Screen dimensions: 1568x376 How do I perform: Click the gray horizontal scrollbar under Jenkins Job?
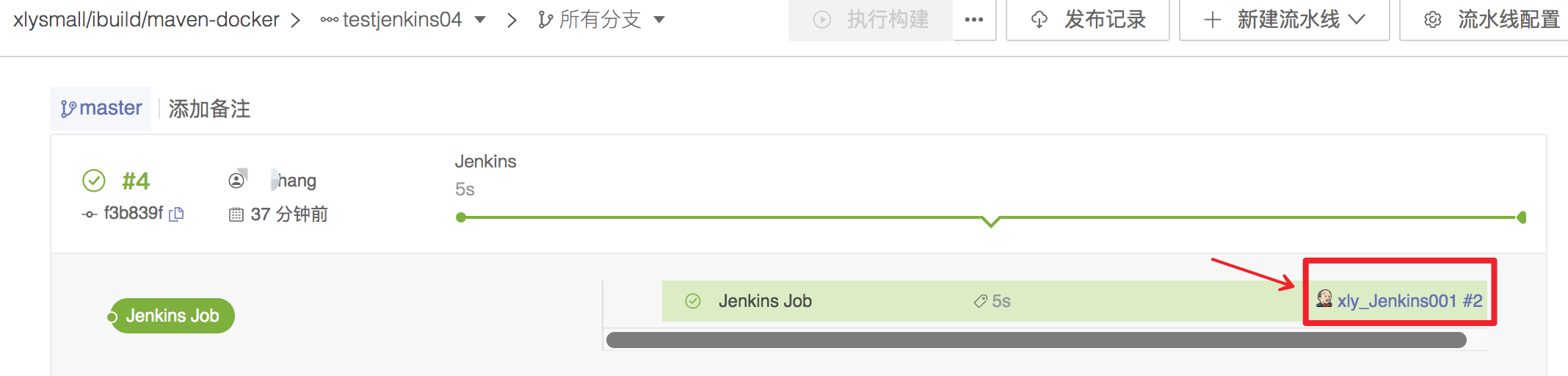(x=1037, y=340)
